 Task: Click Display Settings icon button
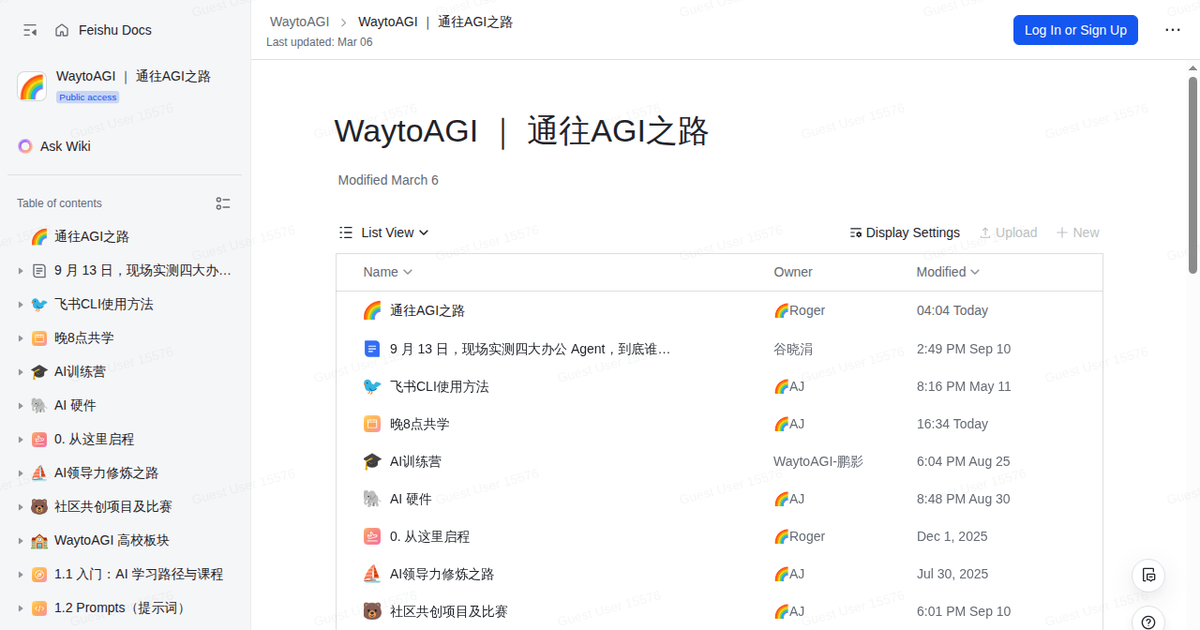pyautogui.click(x=904, y=232)
